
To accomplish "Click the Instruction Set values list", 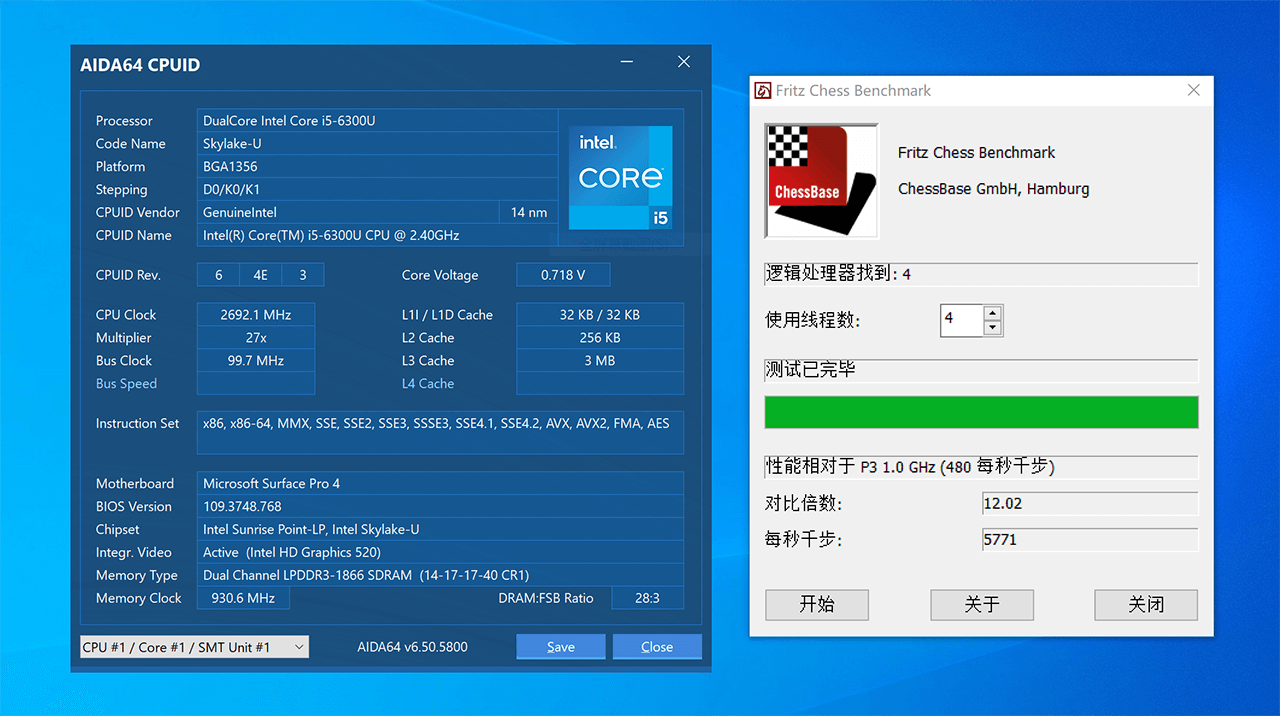I will [x=440, y=432].
